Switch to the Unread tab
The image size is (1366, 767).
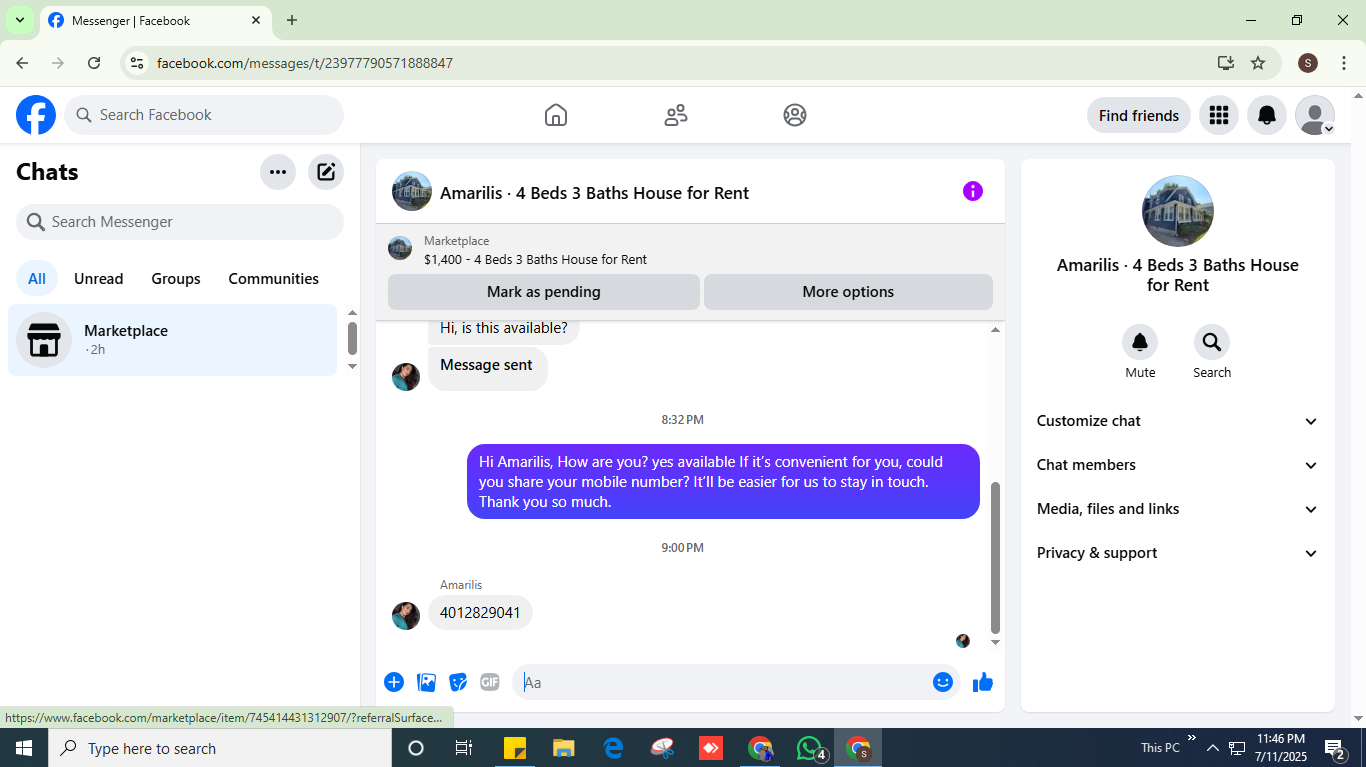tap(99, 279)
